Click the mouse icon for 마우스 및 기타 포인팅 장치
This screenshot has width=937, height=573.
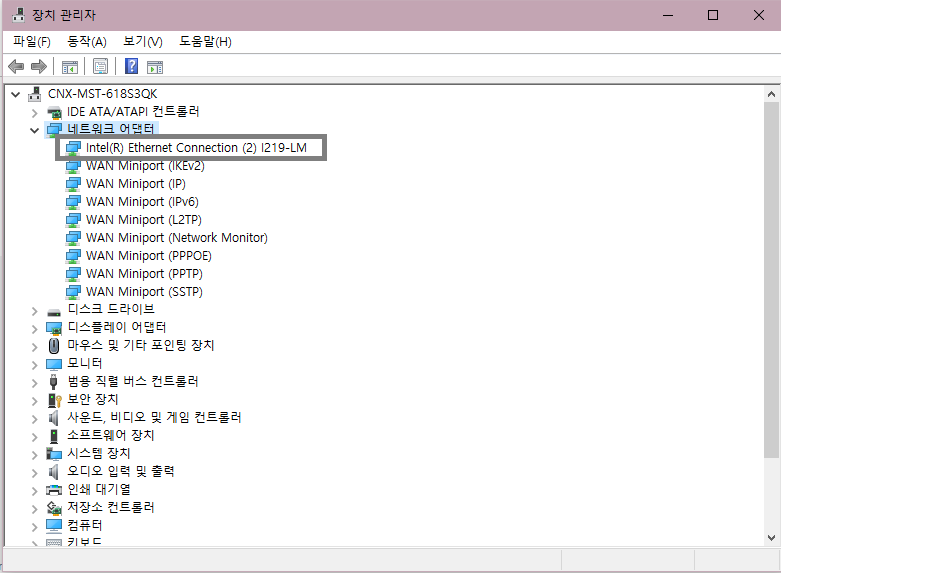(54, 346)
